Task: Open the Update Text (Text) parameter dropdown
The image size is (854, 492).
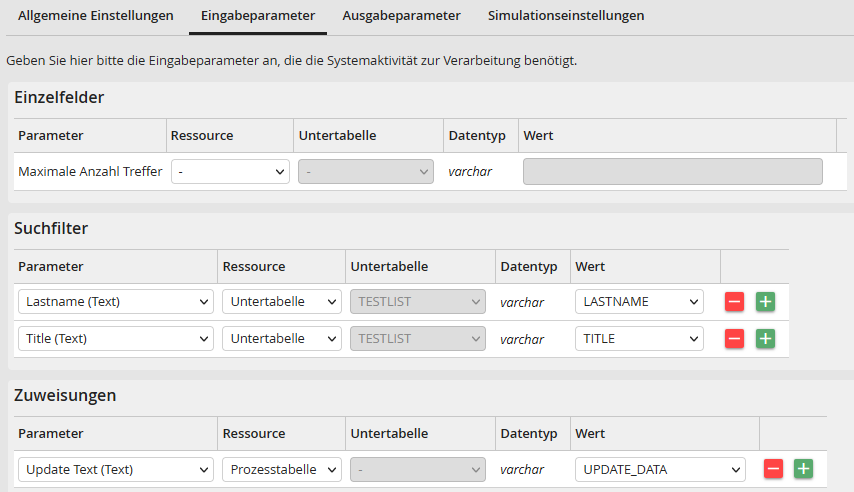Action: point(116,468)
